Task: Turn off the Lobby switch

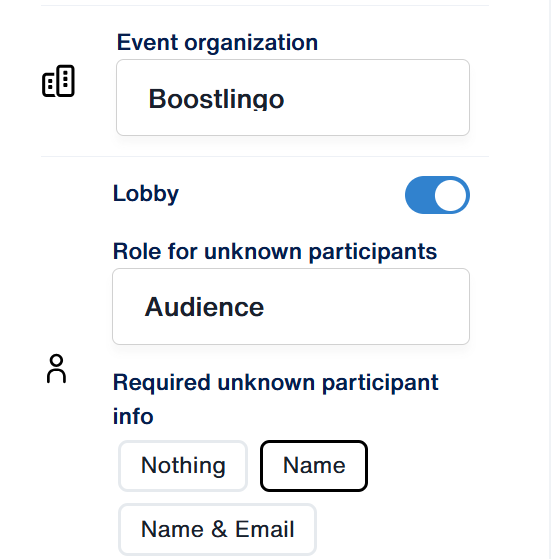Action: point(437,195)
